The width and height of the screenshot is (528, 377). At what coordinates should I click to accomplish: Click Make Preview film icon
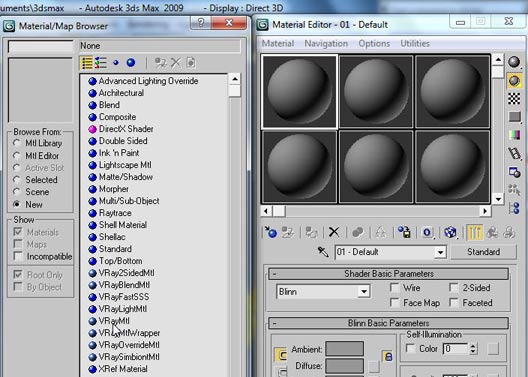514,153
